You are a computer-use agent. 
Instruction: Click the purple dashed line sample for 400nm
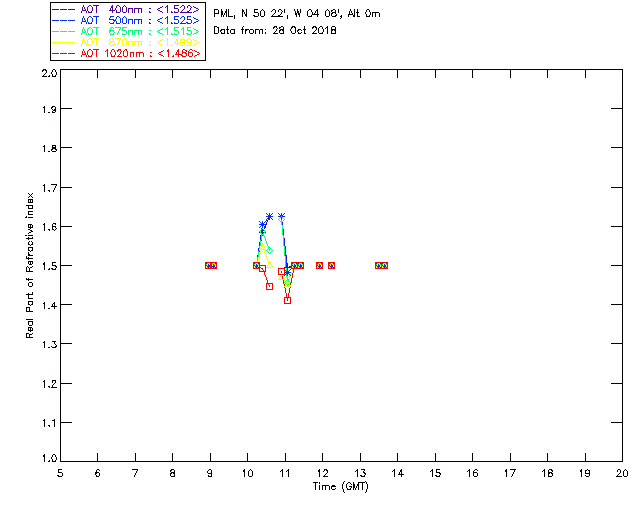64,9
